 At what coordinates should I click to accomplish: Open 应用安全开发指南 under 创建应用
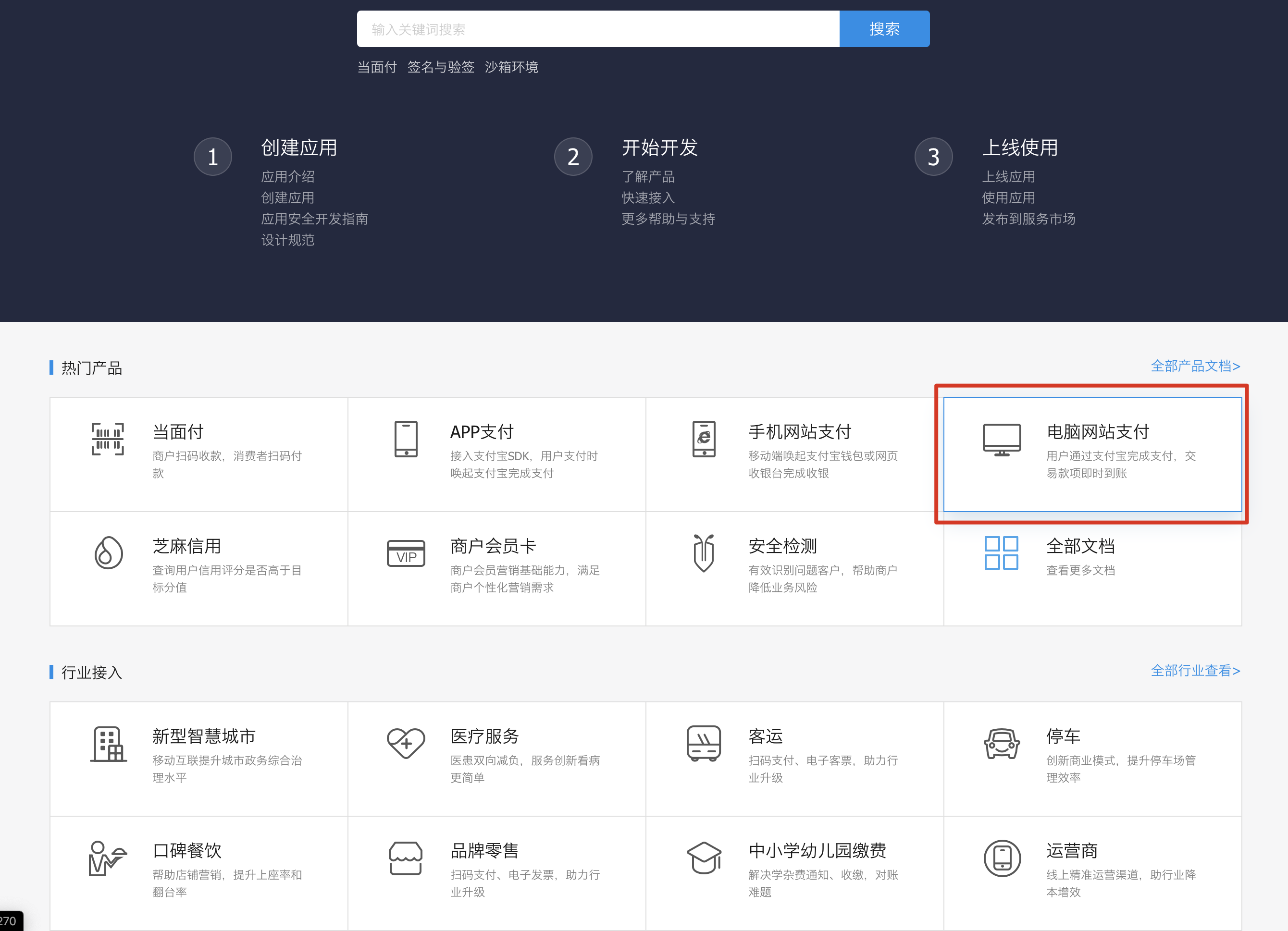pos(314,219)
